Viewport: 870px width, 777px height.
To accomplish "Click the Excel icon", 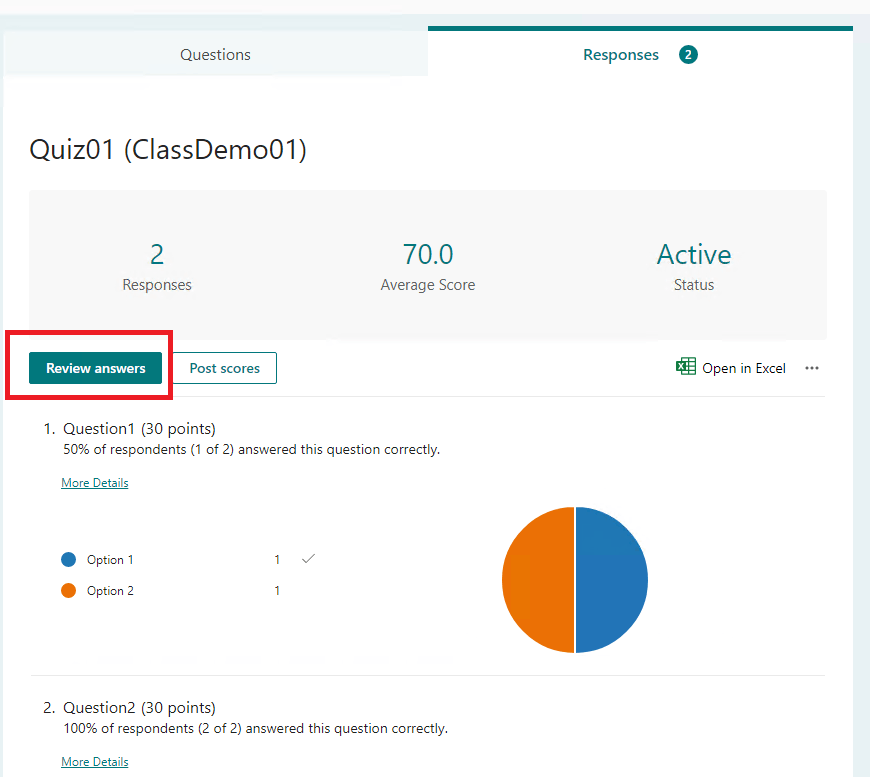I will point(686,366).
